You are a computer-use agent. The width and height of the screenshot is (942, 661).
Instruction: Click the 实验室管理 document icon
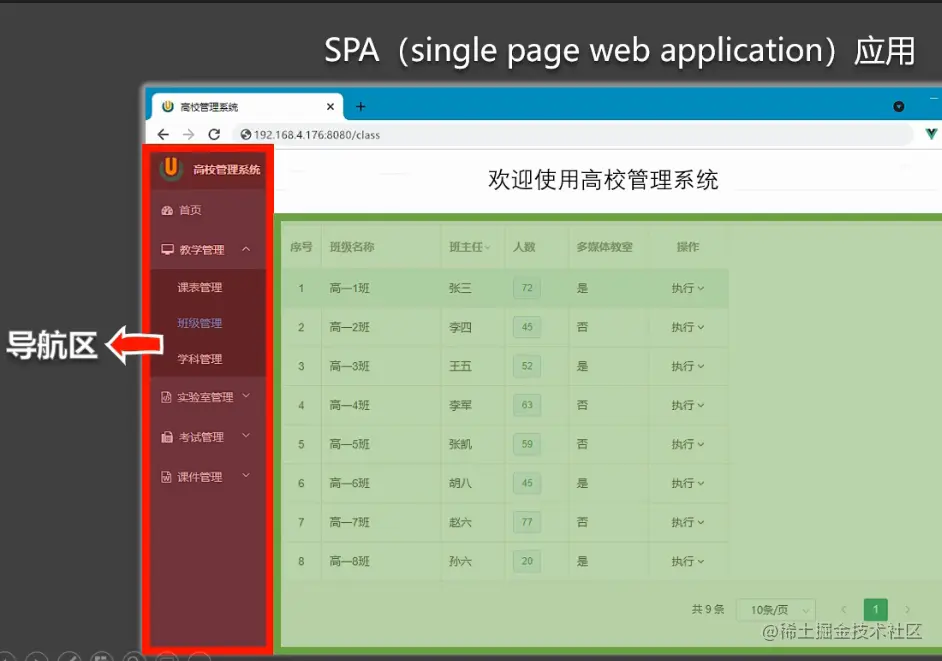(166, 397)
